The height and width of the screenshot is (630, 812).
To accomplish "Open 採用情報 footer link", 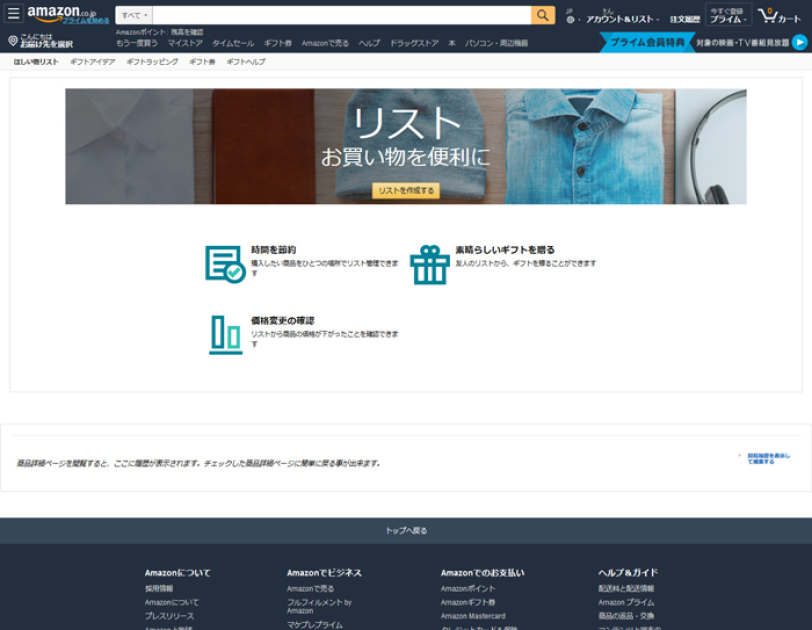I will [159, 589].
